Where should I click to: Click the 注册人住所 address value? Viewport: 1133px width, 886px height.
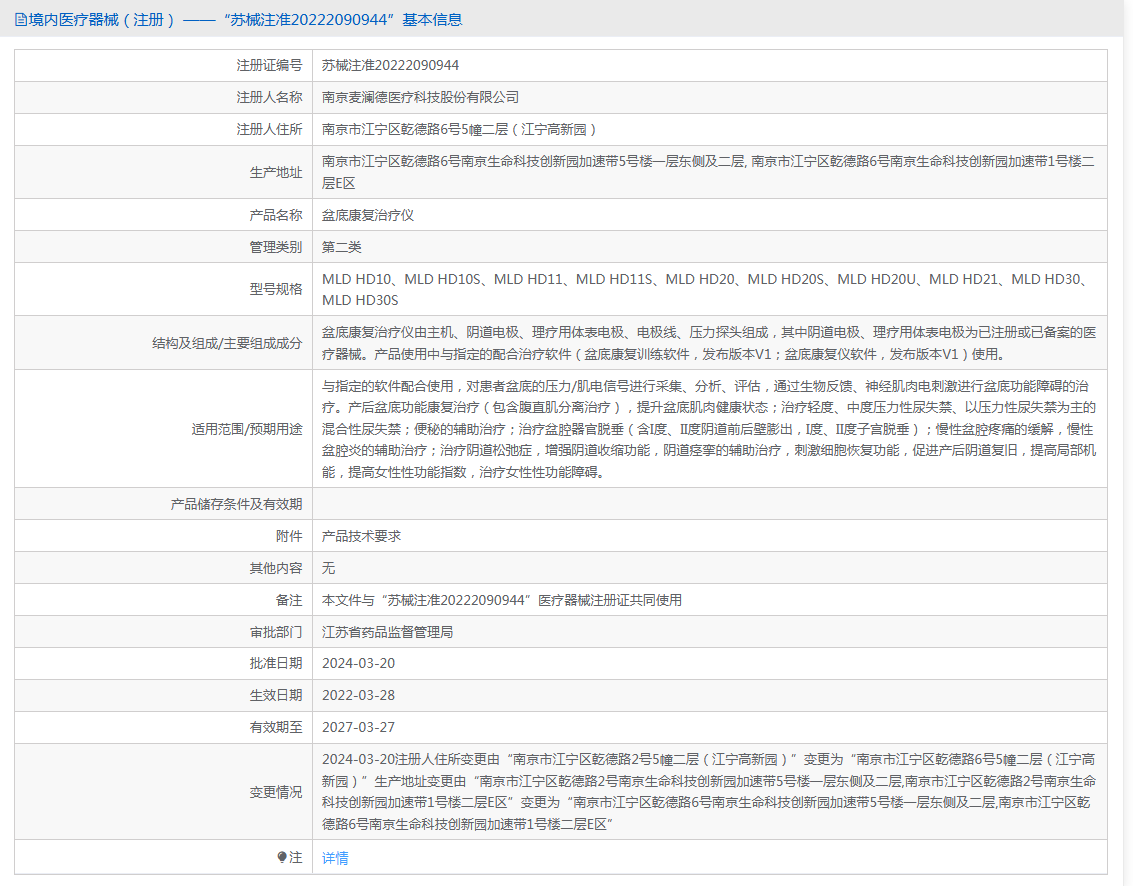click(459, 129)
